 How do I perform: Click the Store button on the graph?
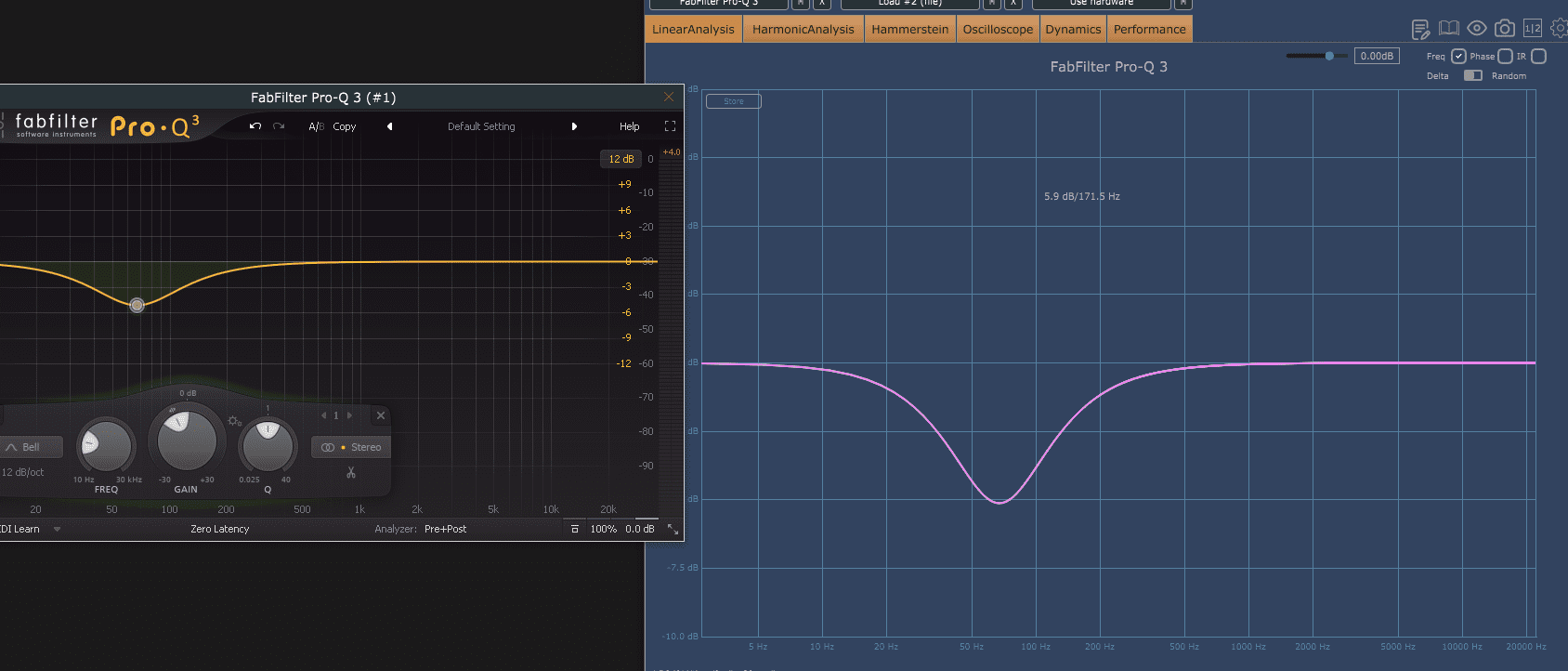734,101
